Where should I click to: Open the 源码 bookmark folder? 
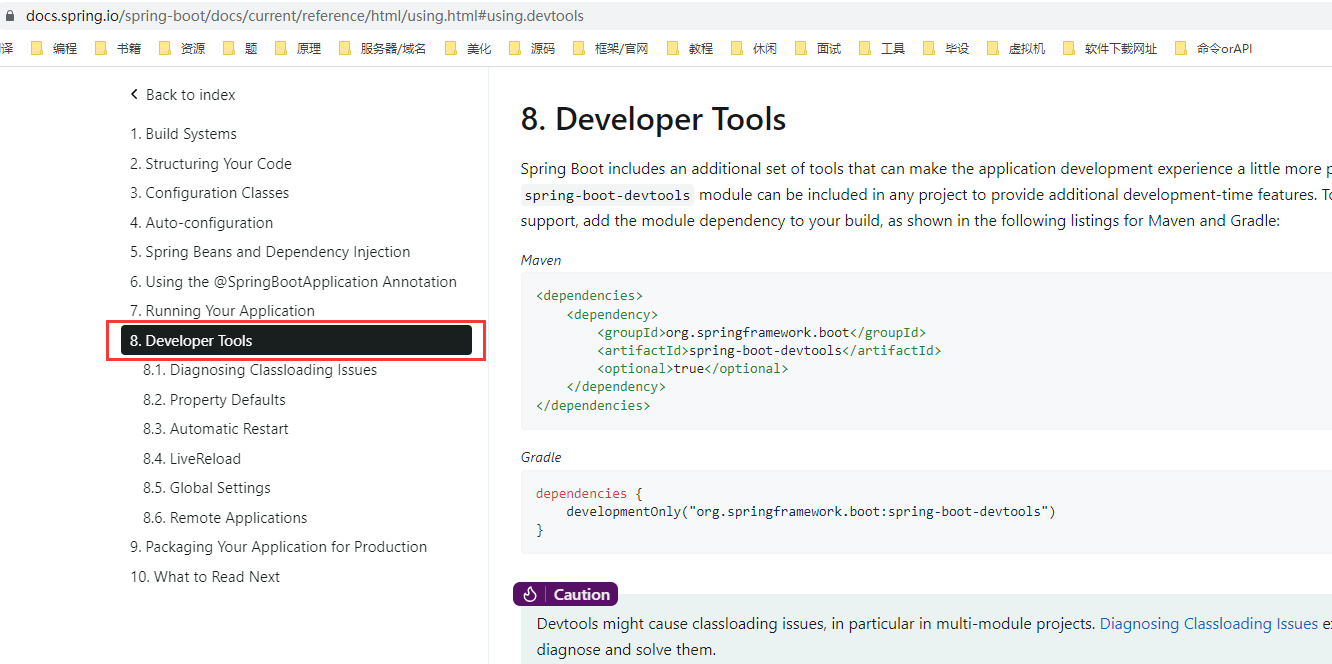click(532, 48)
